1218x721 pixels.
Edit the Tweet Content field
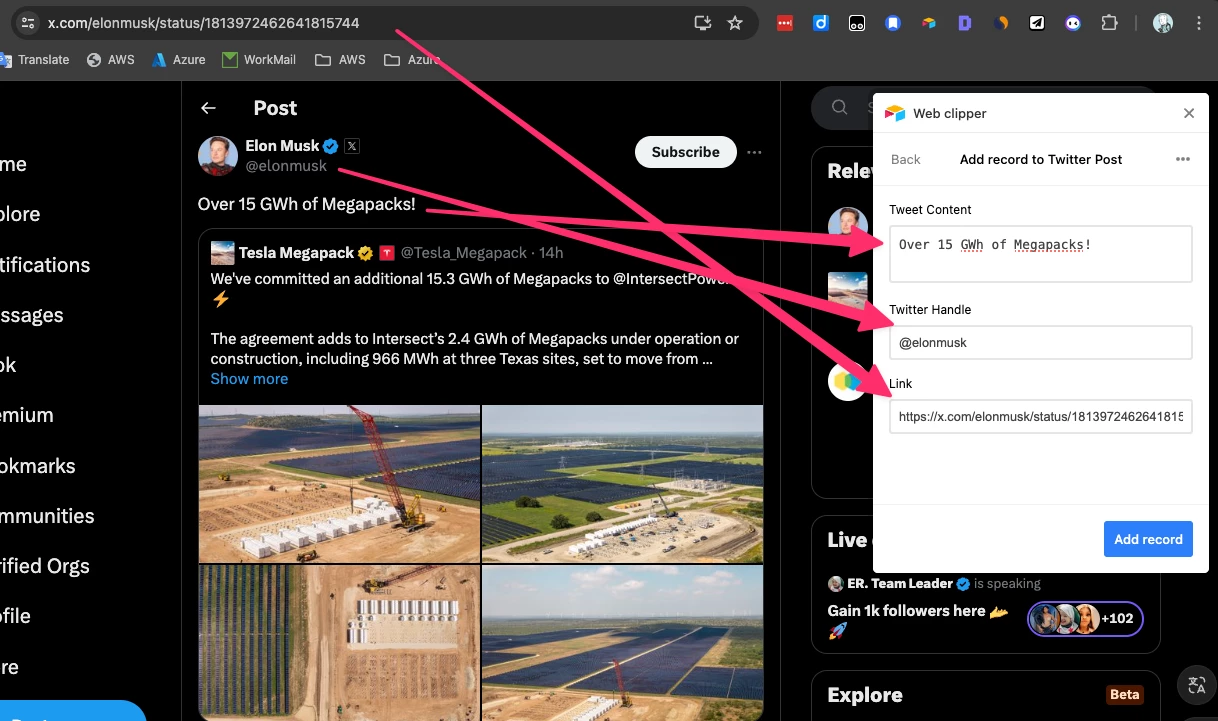click(x=1041, y=254)
